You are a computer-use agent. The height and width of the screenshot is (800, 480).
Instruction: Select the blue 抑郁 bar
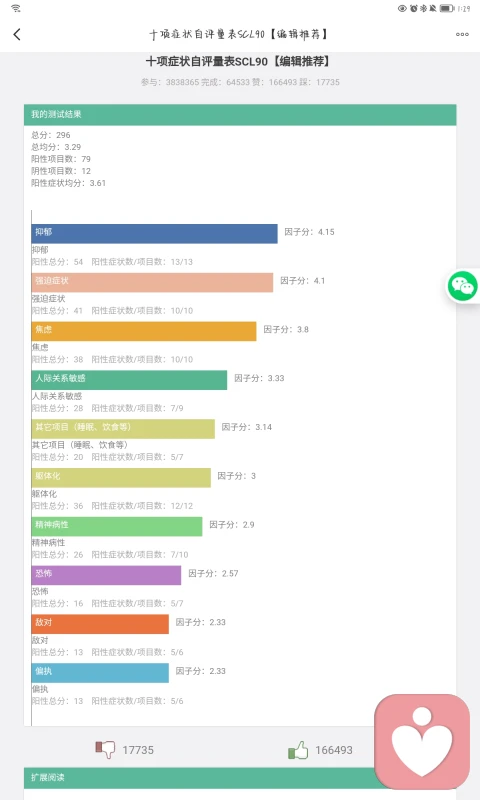[x=155, y=234]
